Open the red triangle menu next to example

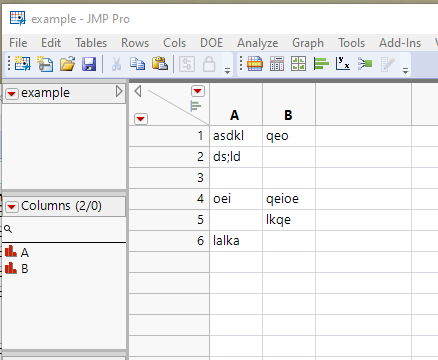pos(12,94)
